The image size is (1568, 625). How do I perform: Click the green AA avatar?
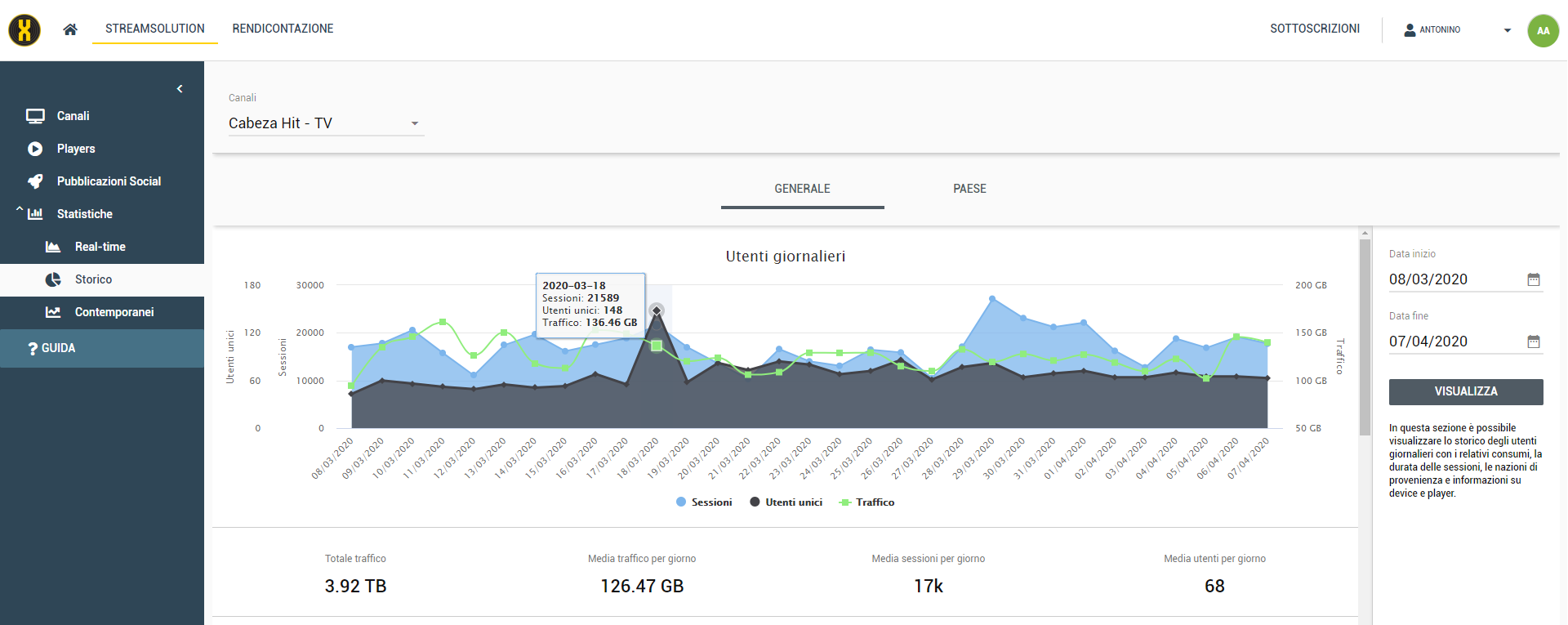pyautogui.click(x=1543, y=31)
